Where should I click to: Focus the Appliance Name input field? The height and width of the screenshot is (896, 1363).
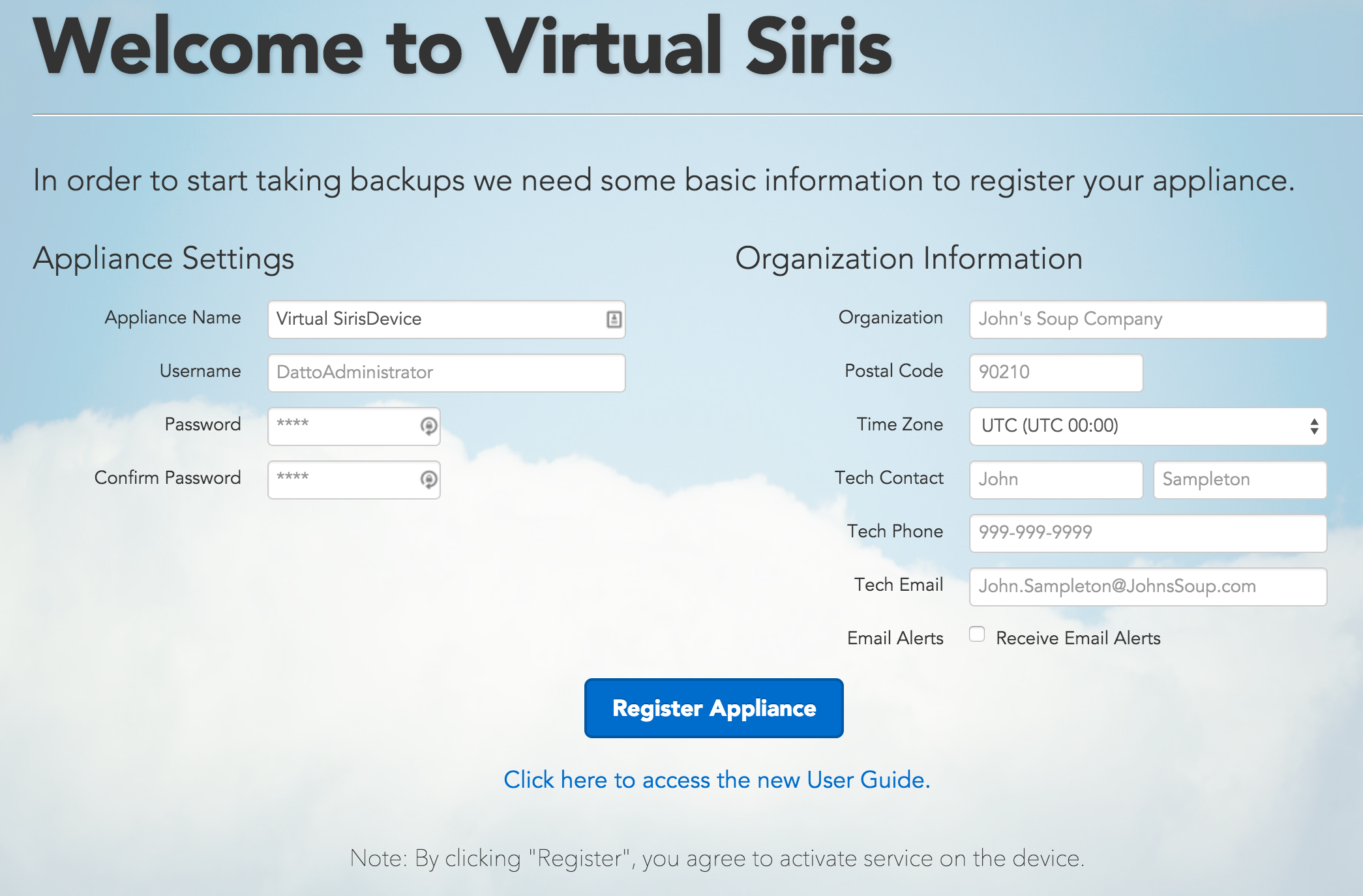click(x=447, y=320)
